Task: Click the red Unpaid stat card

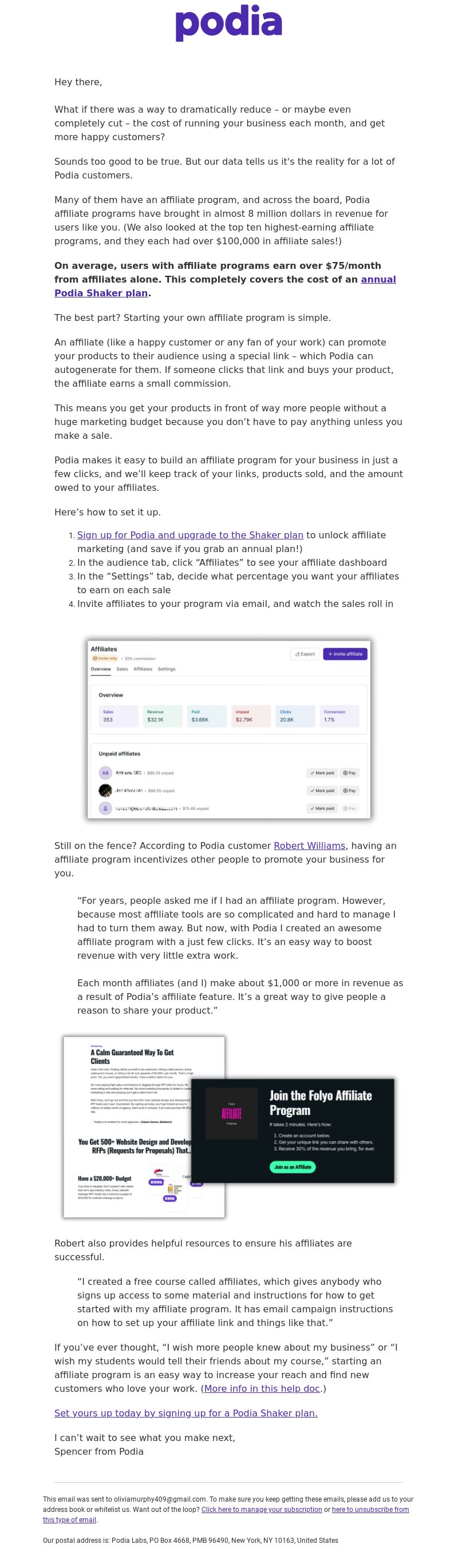Action: (251, 716)
